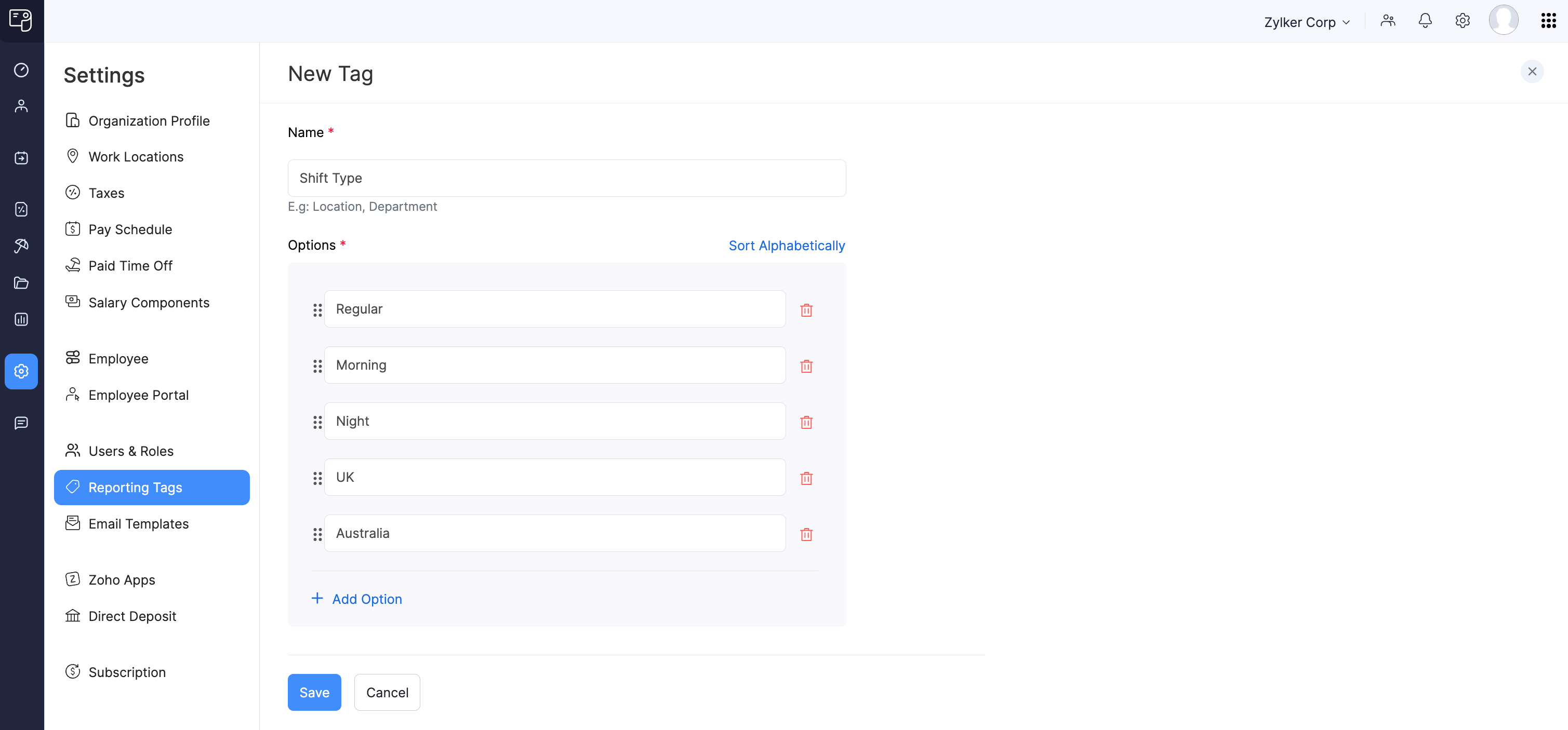Open apps grid launcher
The image size is (1568, 730).
(1549, 21)
